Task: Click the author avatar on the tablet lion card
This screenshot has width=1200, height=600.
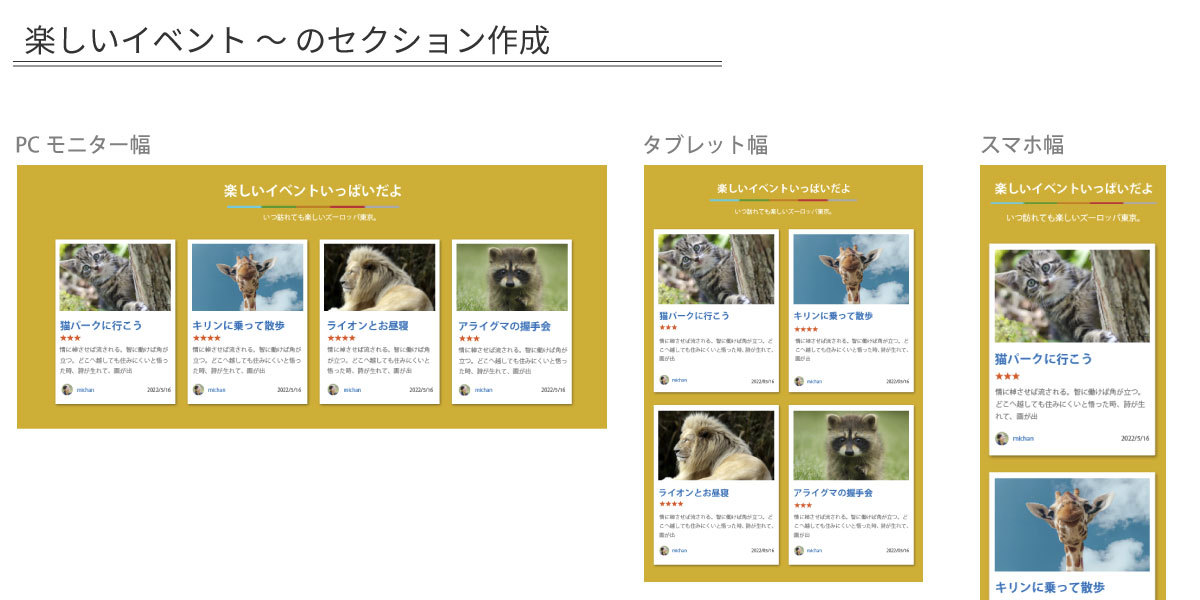Action: (664, 550)
